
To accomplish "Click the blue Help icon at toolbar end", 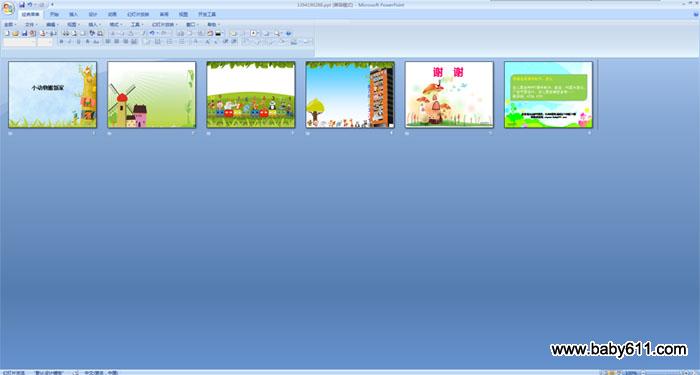I will (288, 33).
